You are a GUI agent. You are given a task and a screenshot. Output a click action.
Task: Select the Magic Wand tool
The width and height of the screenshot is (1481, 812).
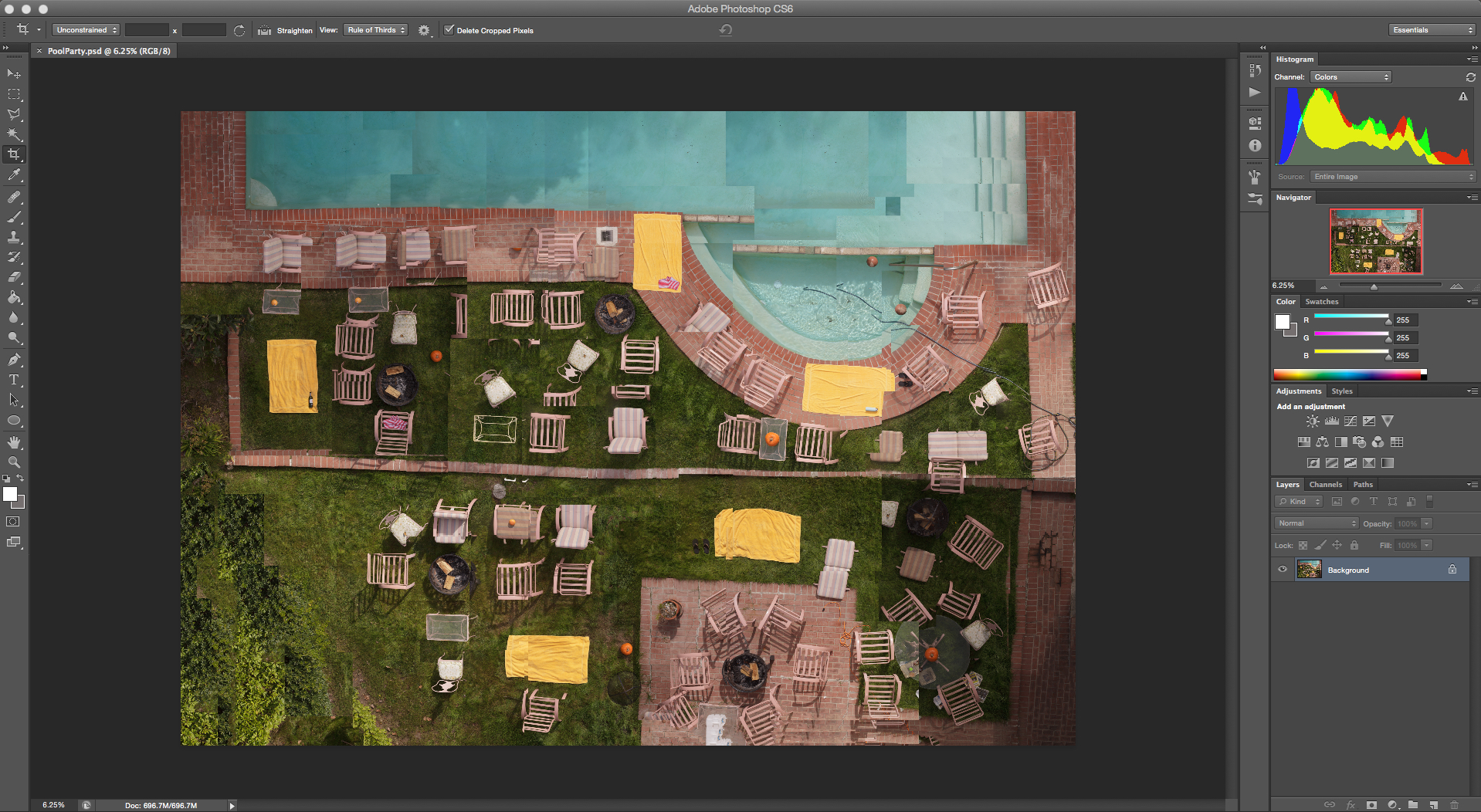(x=14, y=134)
